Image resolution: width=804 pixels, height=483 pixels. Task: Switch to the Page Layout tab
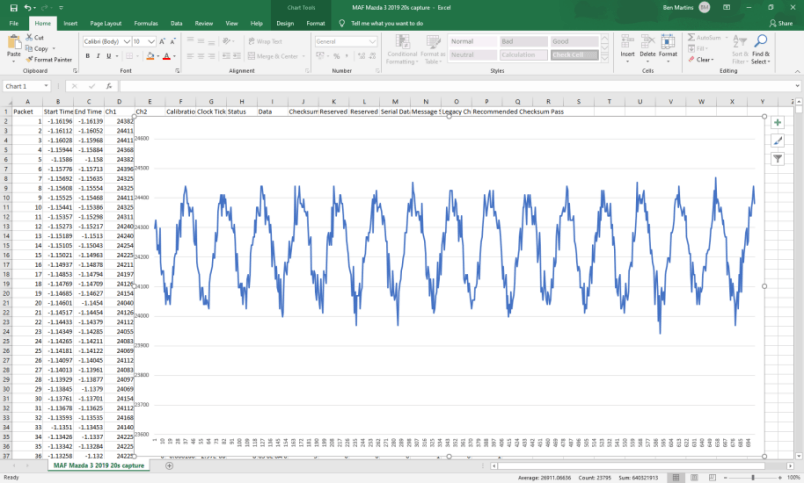(106, 23)
